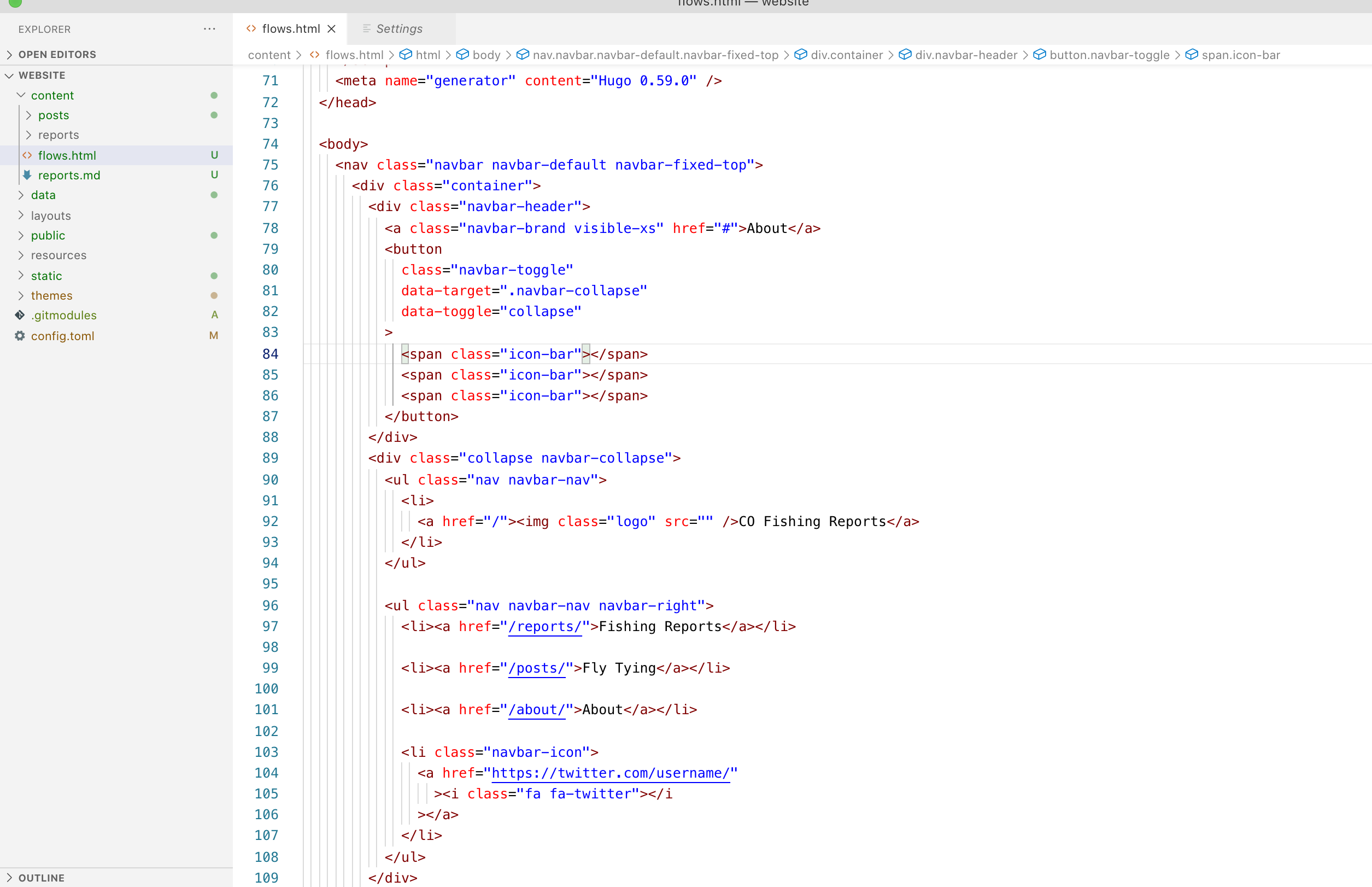Select the flows.html editor tab
Viewport: 1372px width, 887px height.
(290, 29)
